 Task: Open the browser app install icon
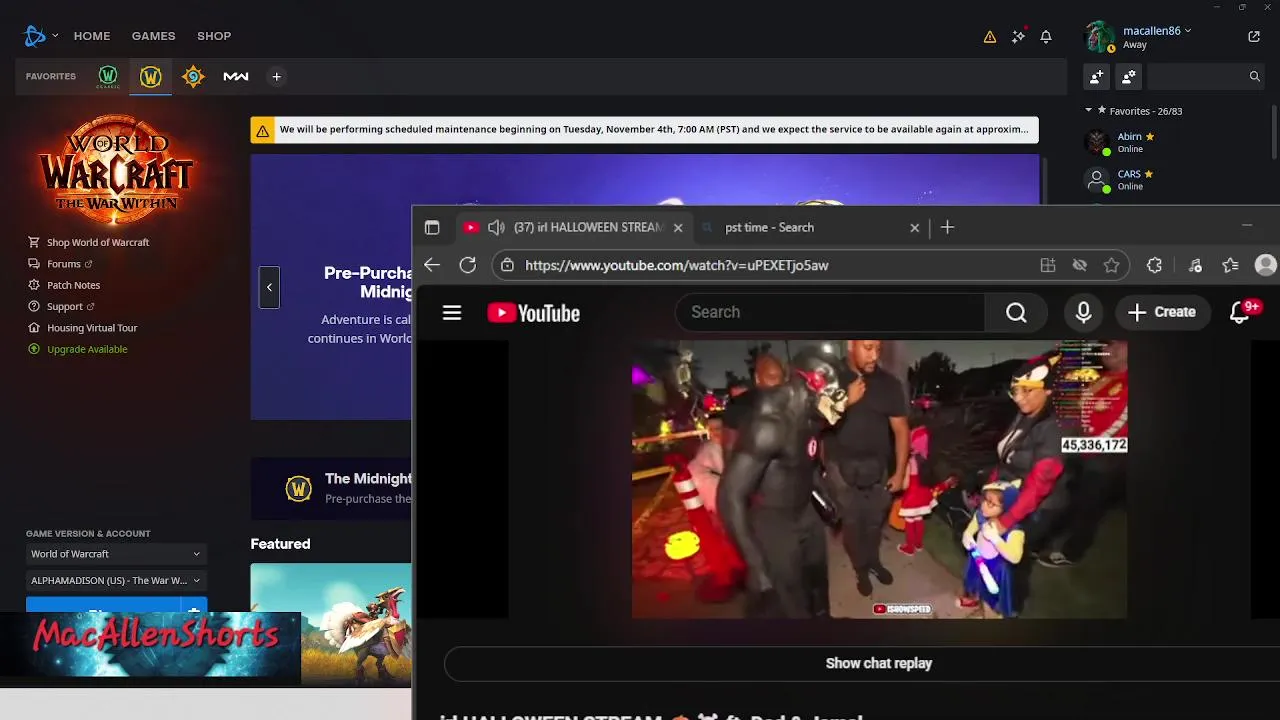[1048, 265]
